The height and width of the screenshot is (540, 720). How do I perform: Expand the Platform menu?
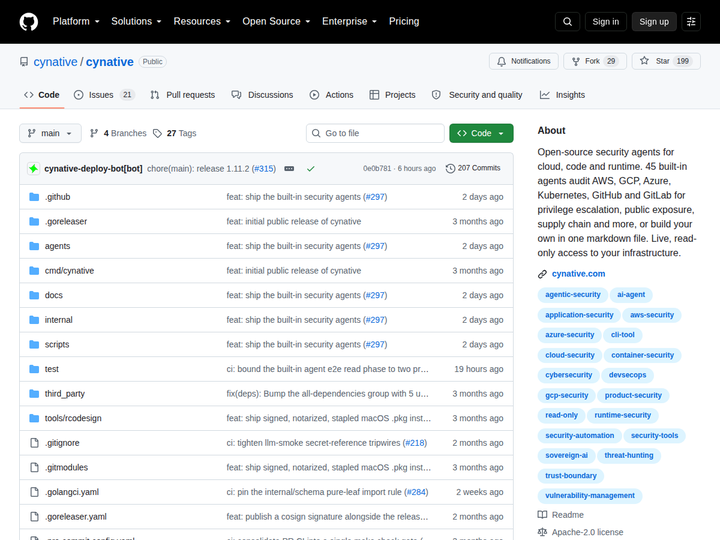(76, 22)
